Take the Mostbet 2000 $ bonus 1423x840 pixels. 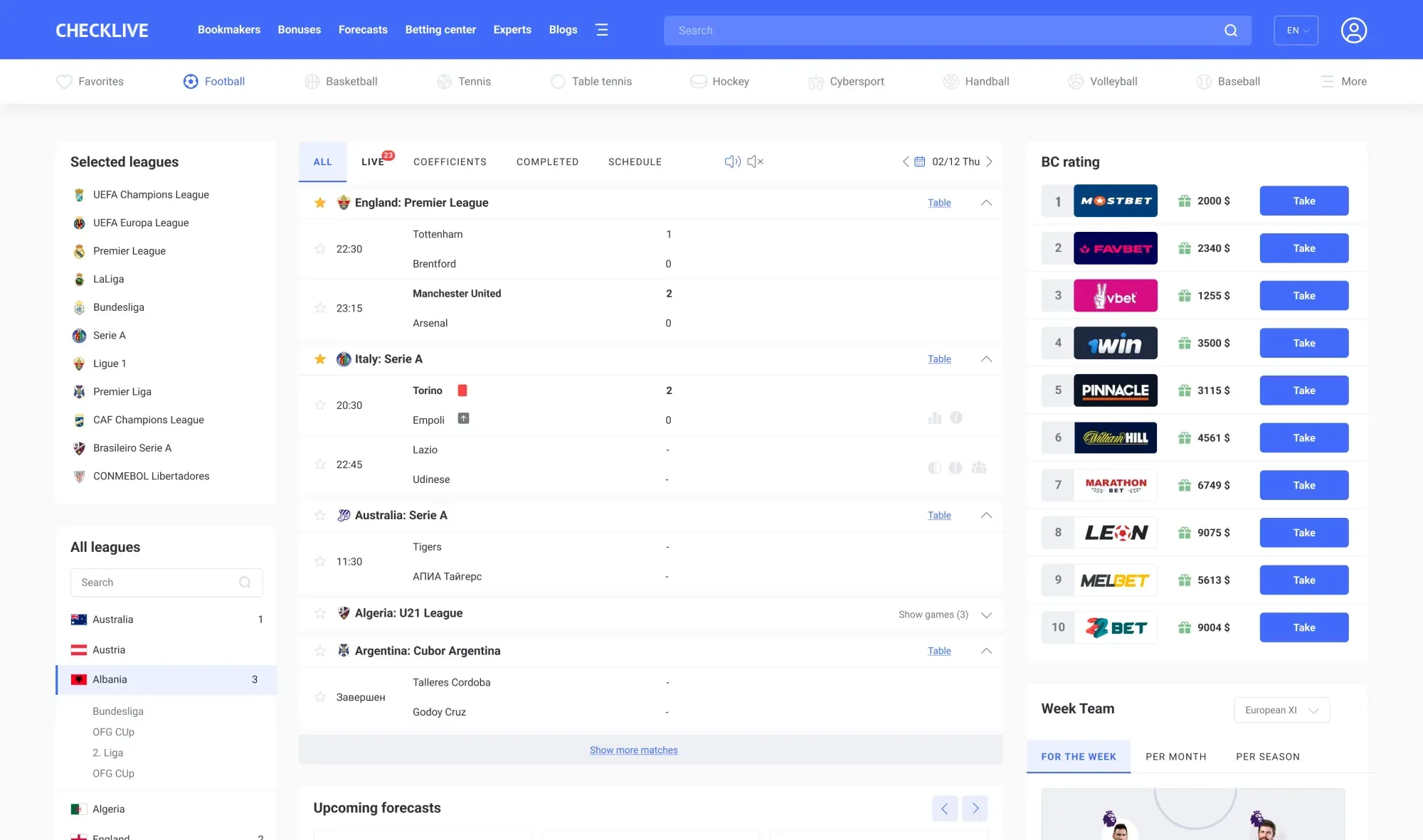(1303, 201)
